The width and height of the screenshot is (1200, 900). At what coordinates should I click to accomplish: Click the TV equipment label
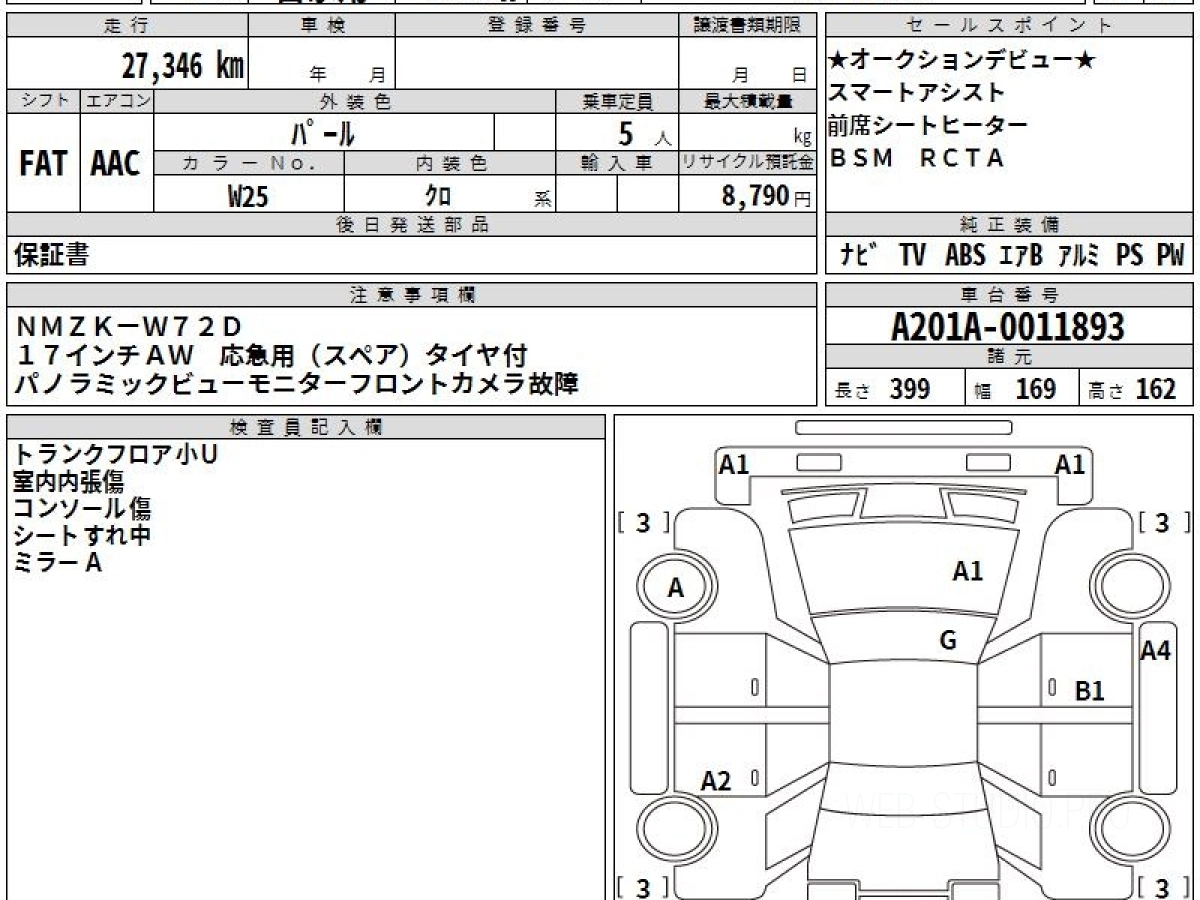912,255
